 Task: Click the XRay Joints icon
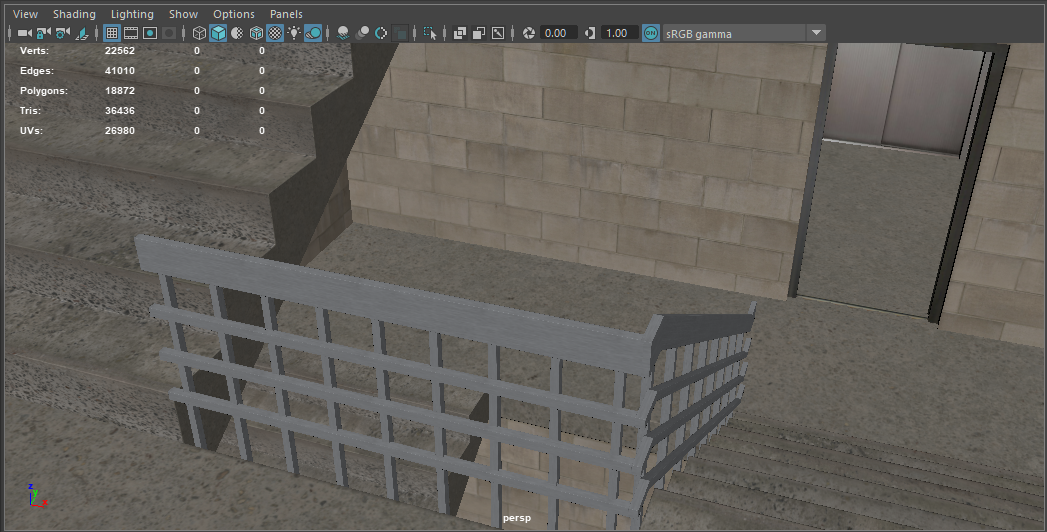point(498,33)
